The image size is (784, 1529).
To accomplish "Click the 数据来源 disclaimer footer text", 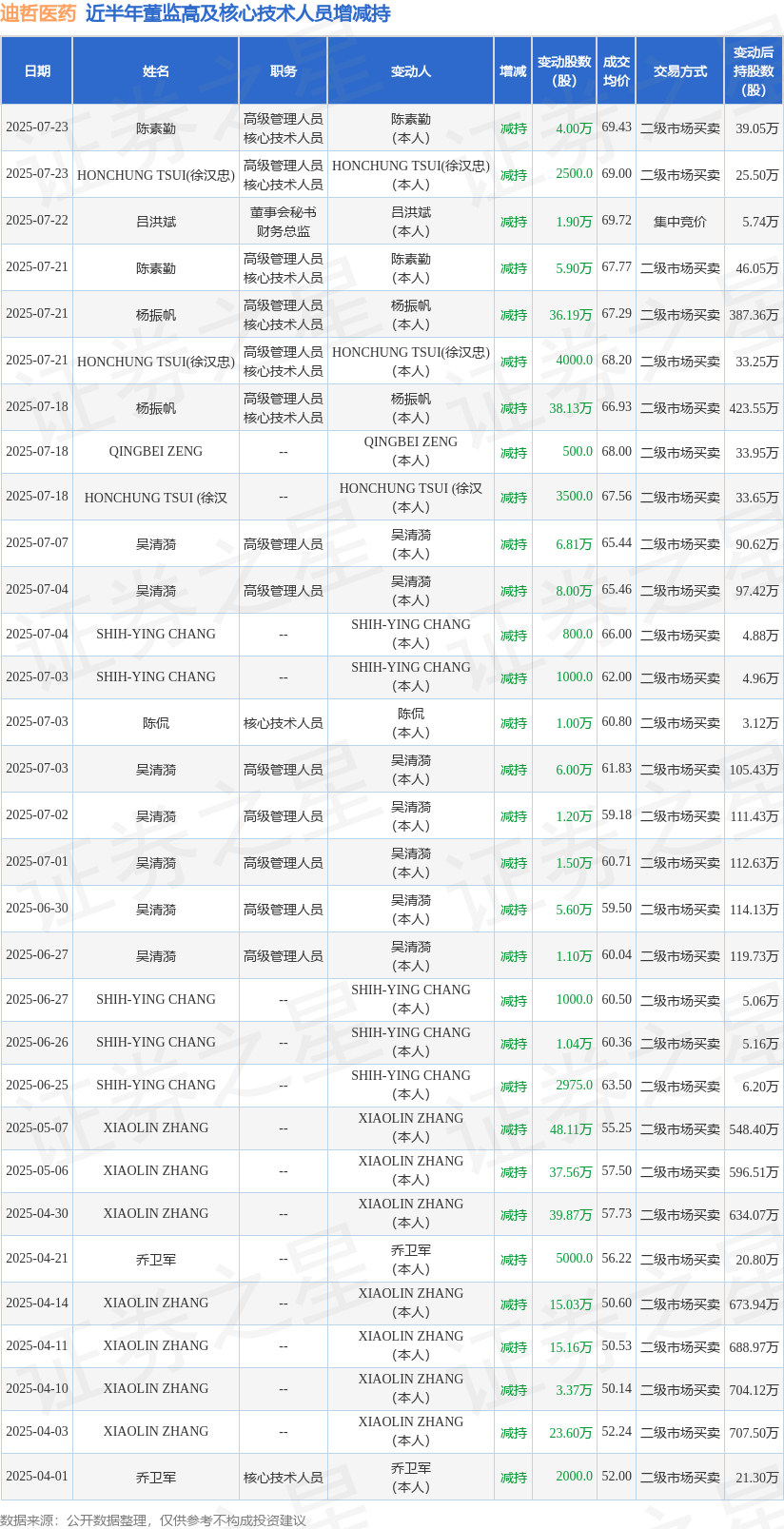I will [x=153, y=1520].
